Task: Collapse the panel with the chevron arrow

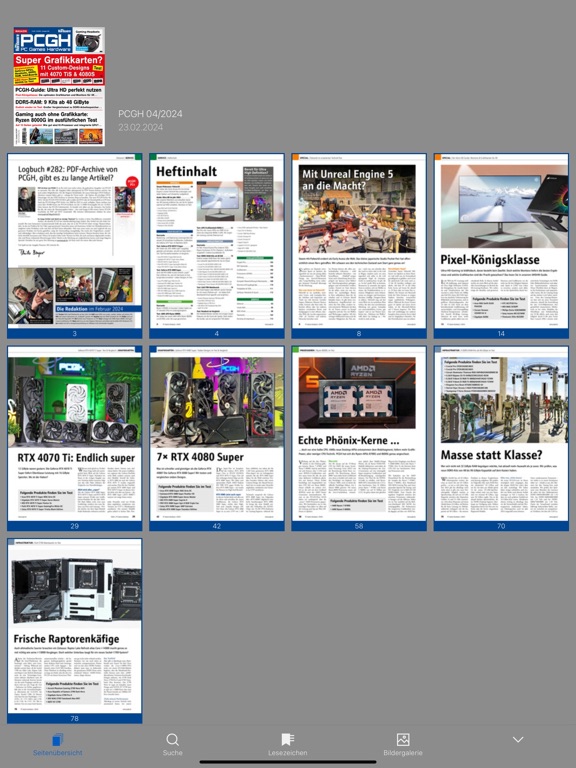Action: [518, 740]
